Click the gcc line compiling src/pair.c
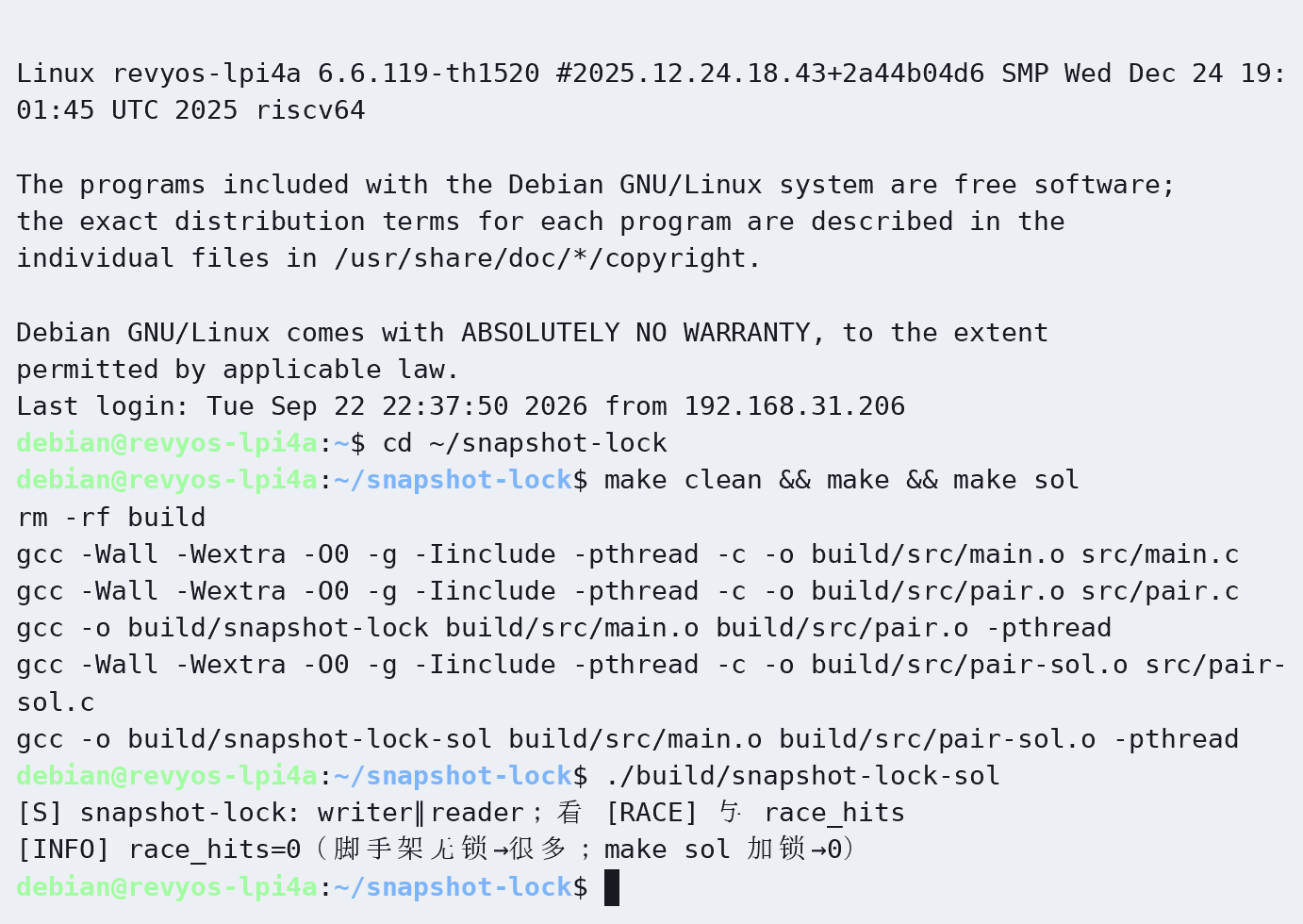The height and width of the screenshot is (924, 1303). pyautogui.click(x=628, y=591)
